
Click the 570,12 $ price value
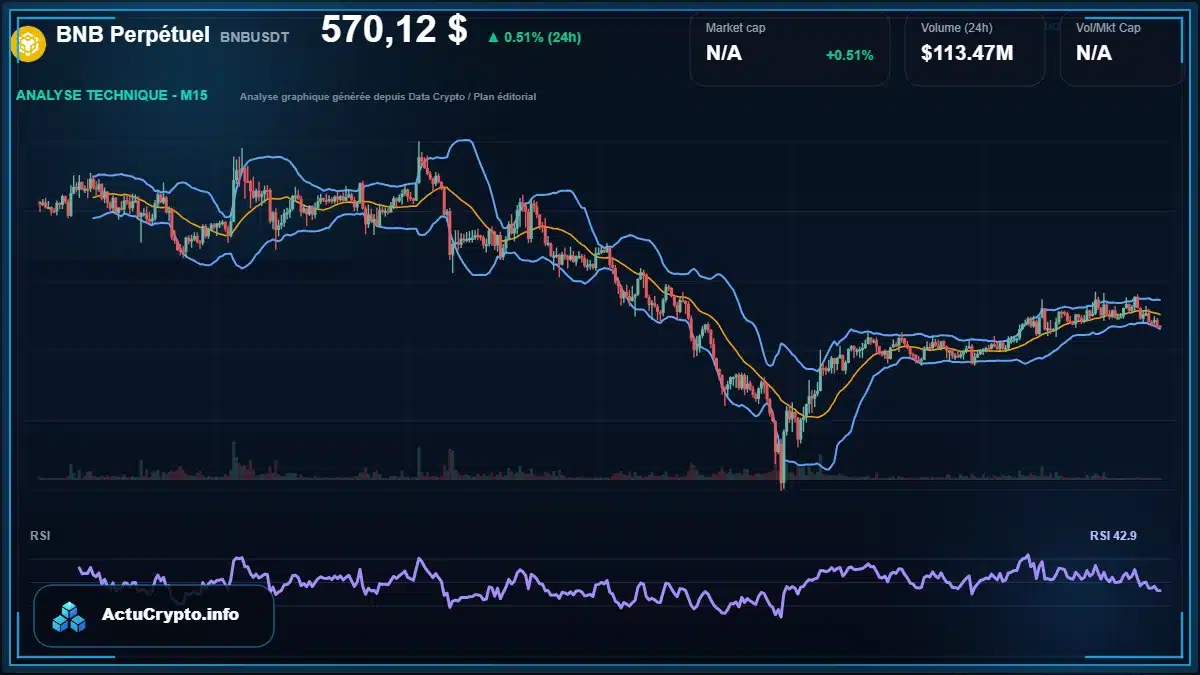[x=394, y=30]
